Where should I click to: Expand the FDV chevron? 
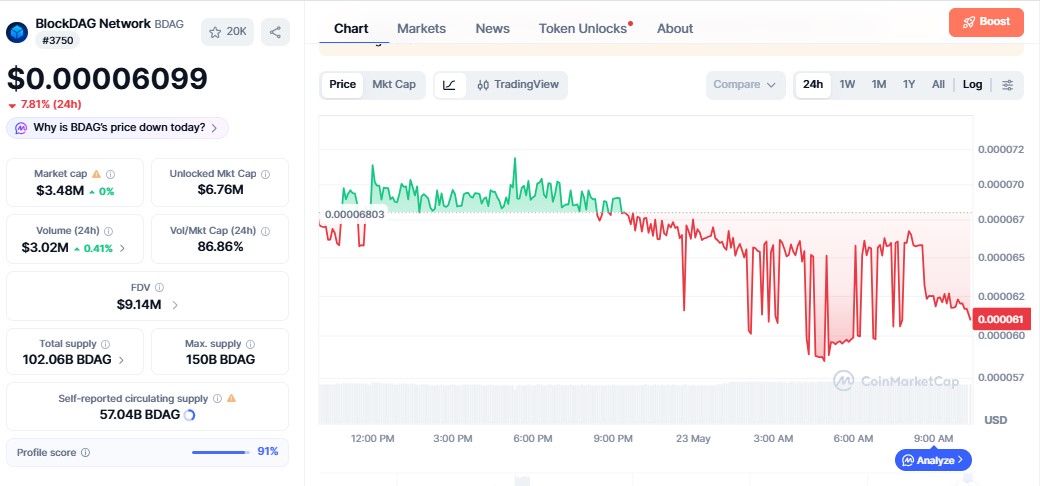(x=175, y=305)
